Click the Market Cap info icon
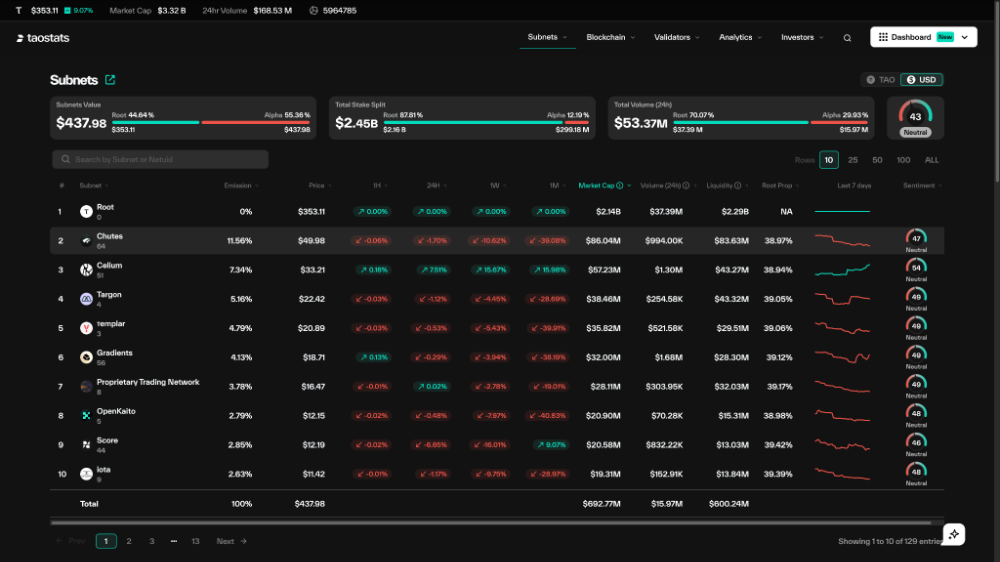The image size is (1000, 562). tap(620, 185)
